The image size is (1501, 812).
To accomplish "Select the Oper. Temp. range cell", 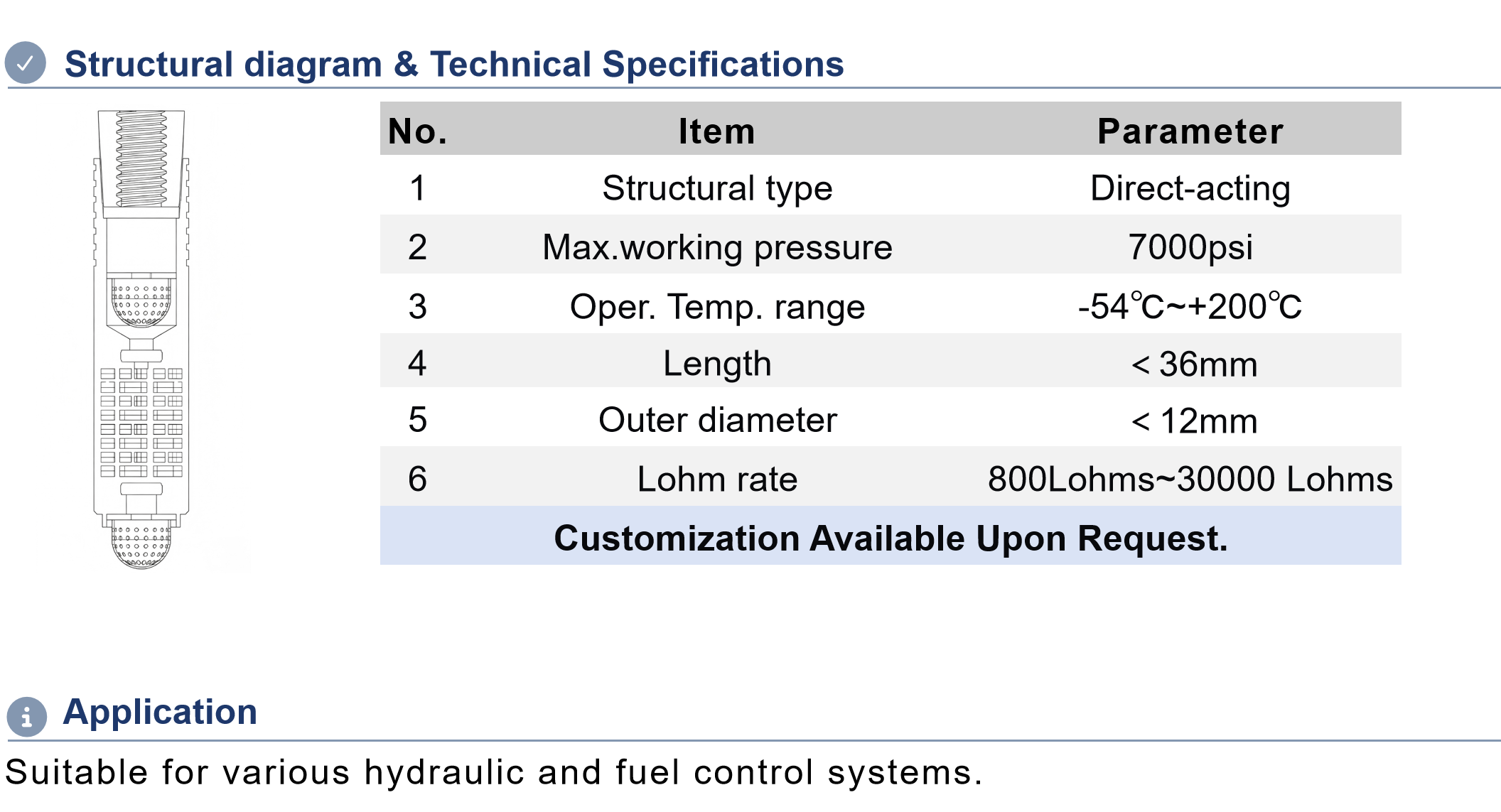I will [x=717, y=307].
